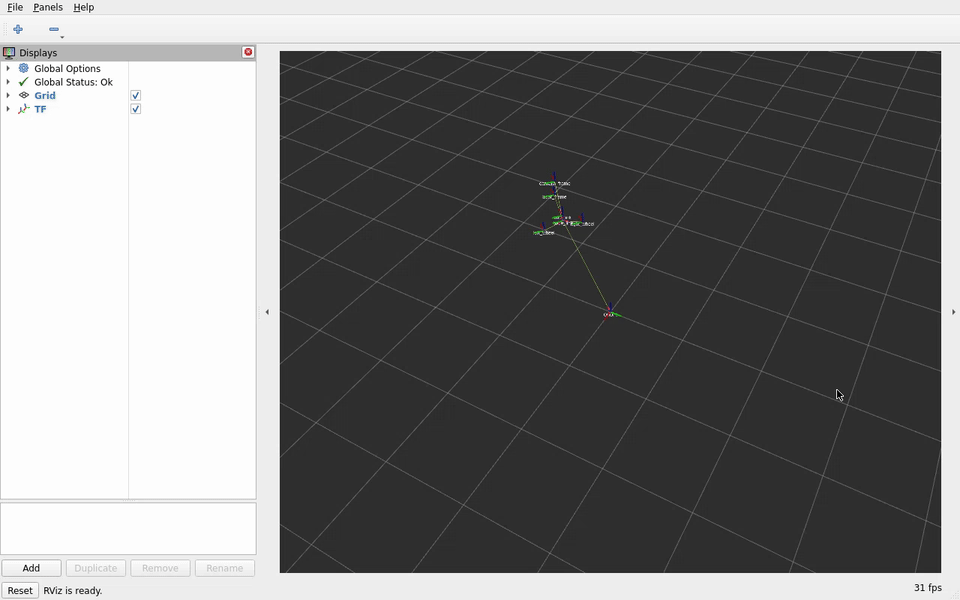This screenshot has height=600, width=960.
Task: Open the Help menu
Action: [x=83, y=7]
